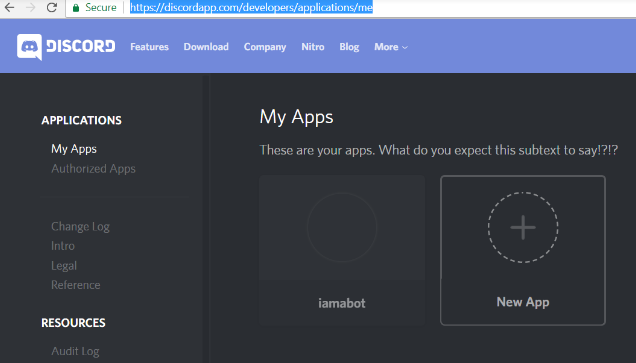
Task: Click the APPLICATIONS section heading
Action: 82,120
